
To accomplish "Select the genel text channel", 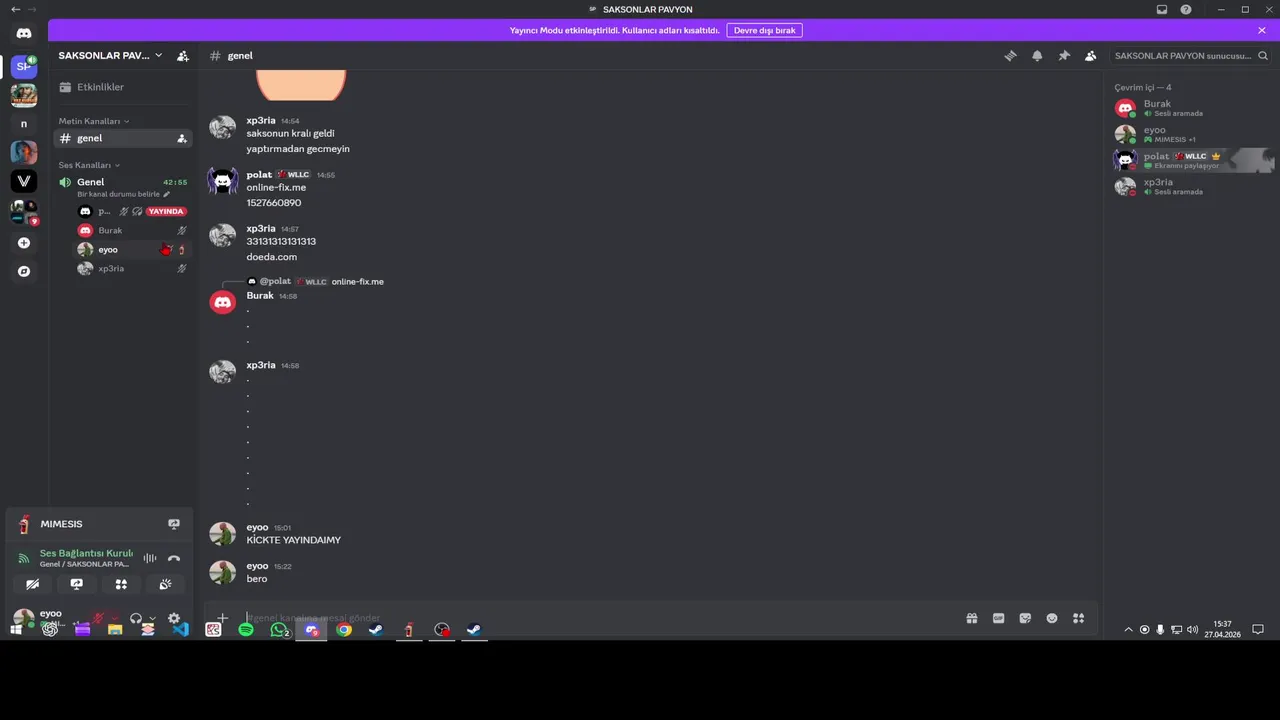I will 121,139.
